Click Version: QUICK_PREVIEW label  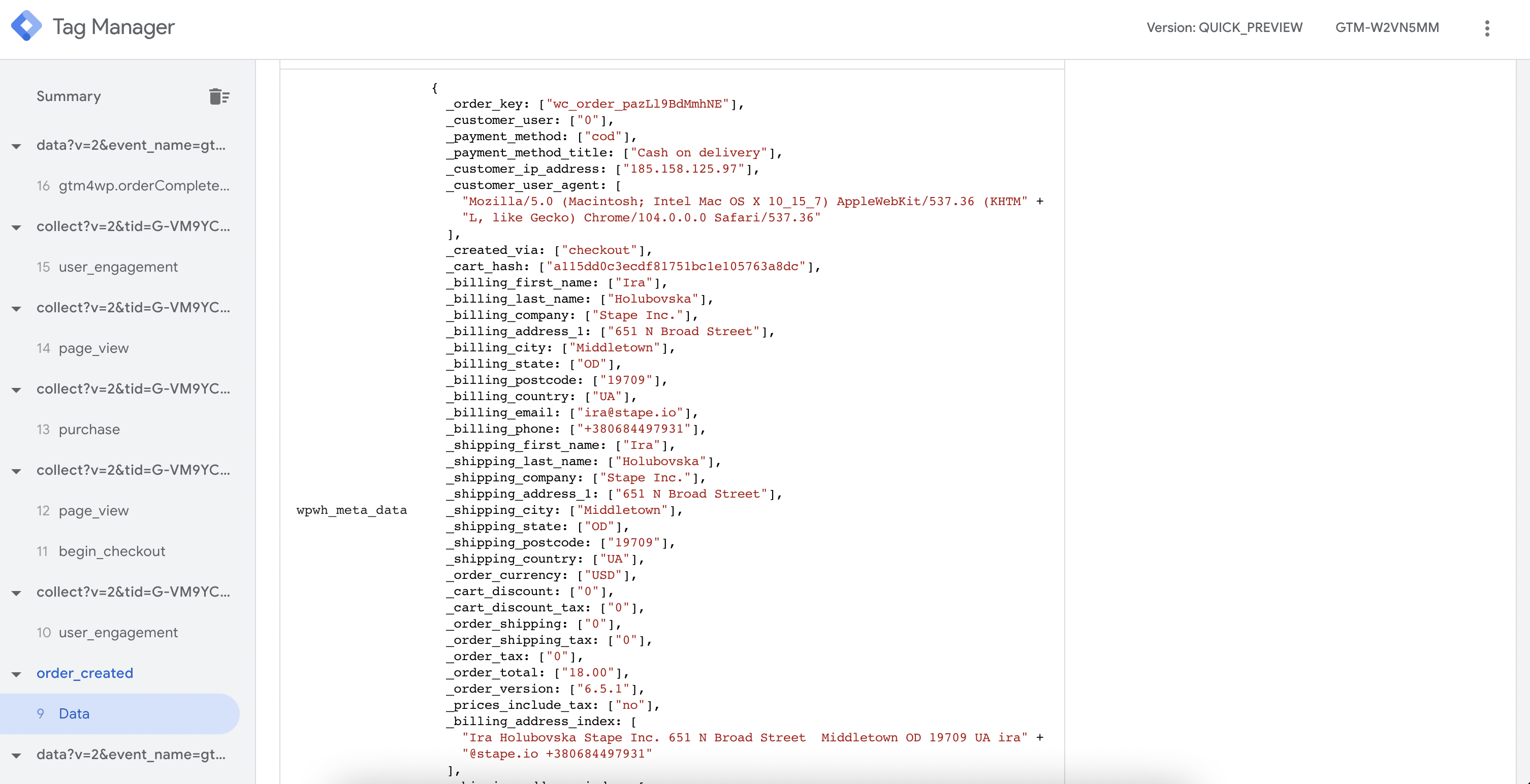[x=1224, y=27]
